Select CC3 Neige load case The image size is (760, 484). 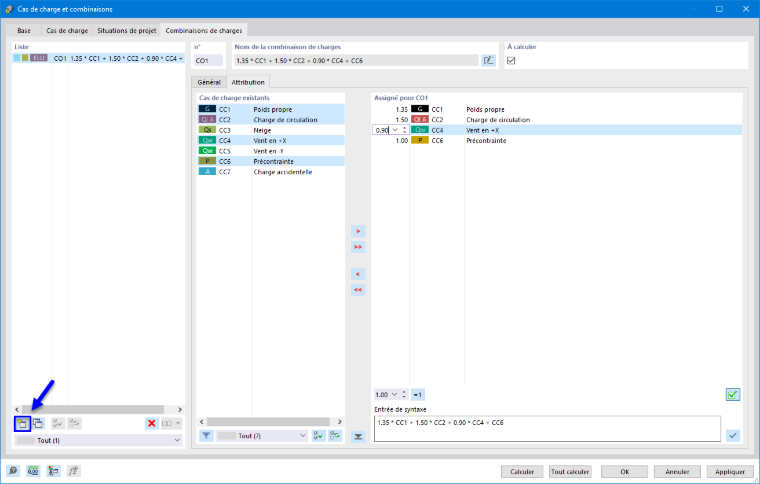(x=271, y=130)
